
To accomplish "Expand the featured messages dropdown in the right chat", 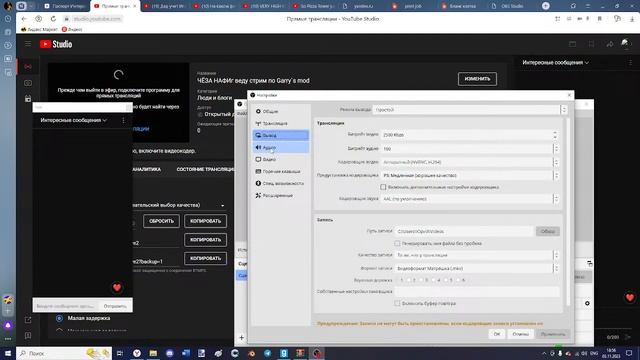I will pyautogui.click(x=556, y=62).
